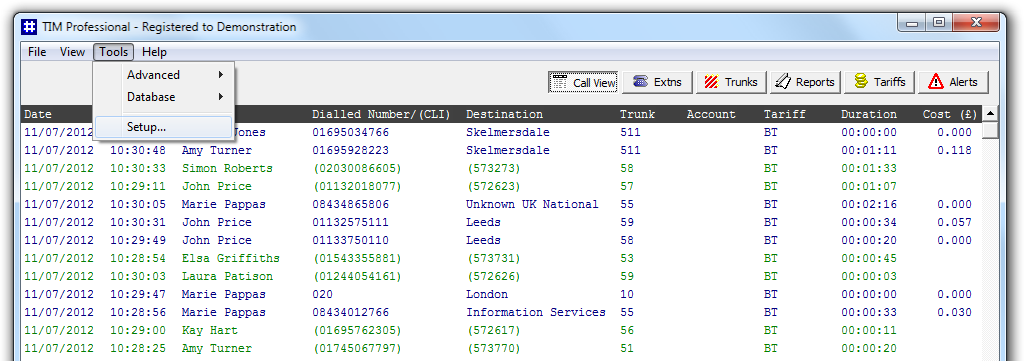Click dialled number 01133750110
Screen dimensions: 1024x361
point(350,240)
